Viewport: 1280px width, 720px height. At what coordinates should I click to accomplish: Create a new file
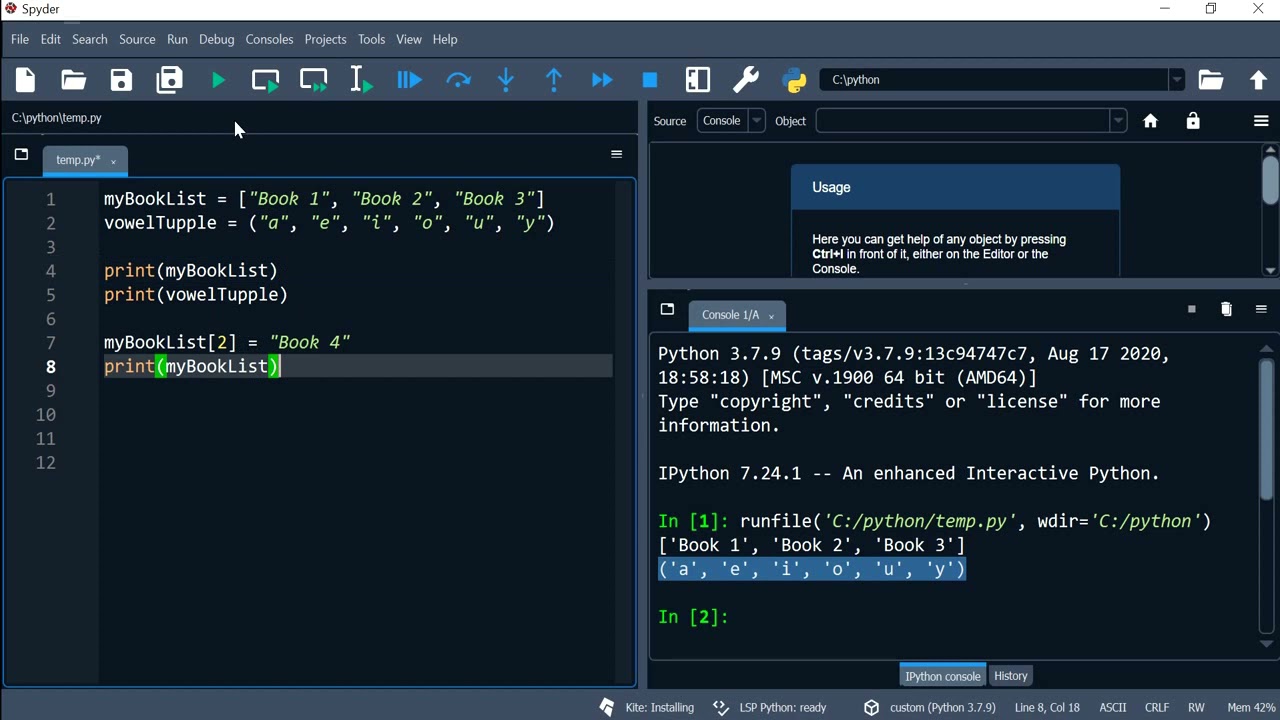click(x=25, y=80)
